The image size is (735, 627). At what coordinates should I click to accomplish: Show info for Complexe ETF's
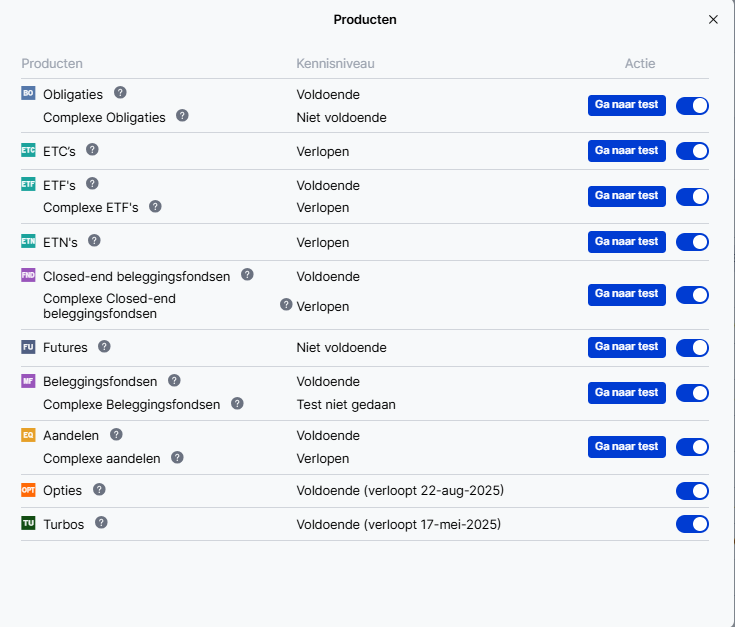click(155, 206)
